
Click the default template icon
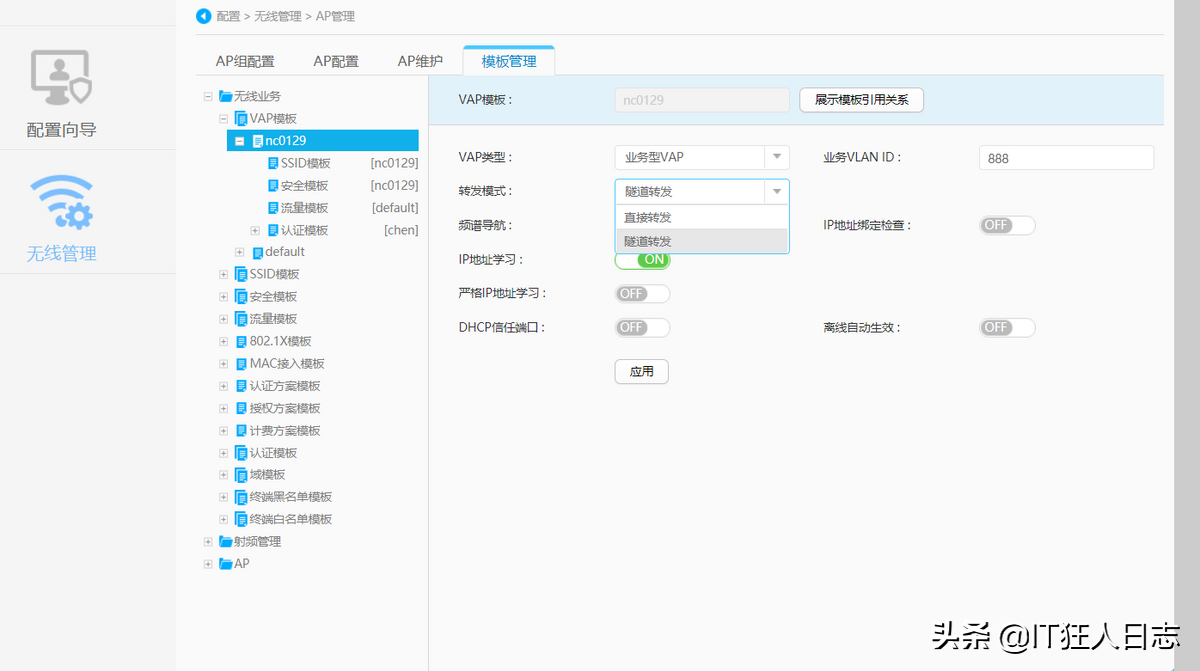[x=258, y=252]
